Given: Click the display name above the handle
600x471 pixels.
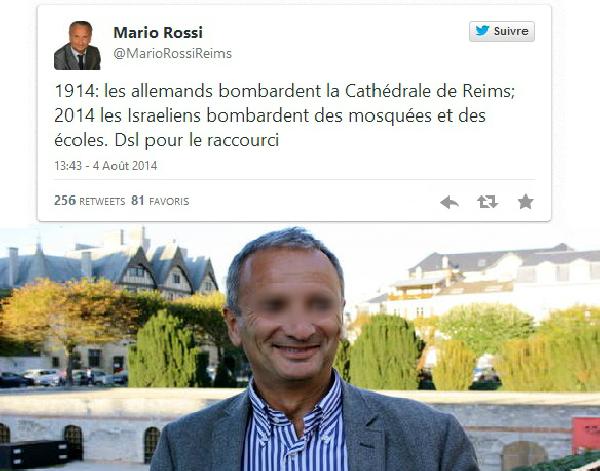Looking at the screenshot, I should pos(158,33).
